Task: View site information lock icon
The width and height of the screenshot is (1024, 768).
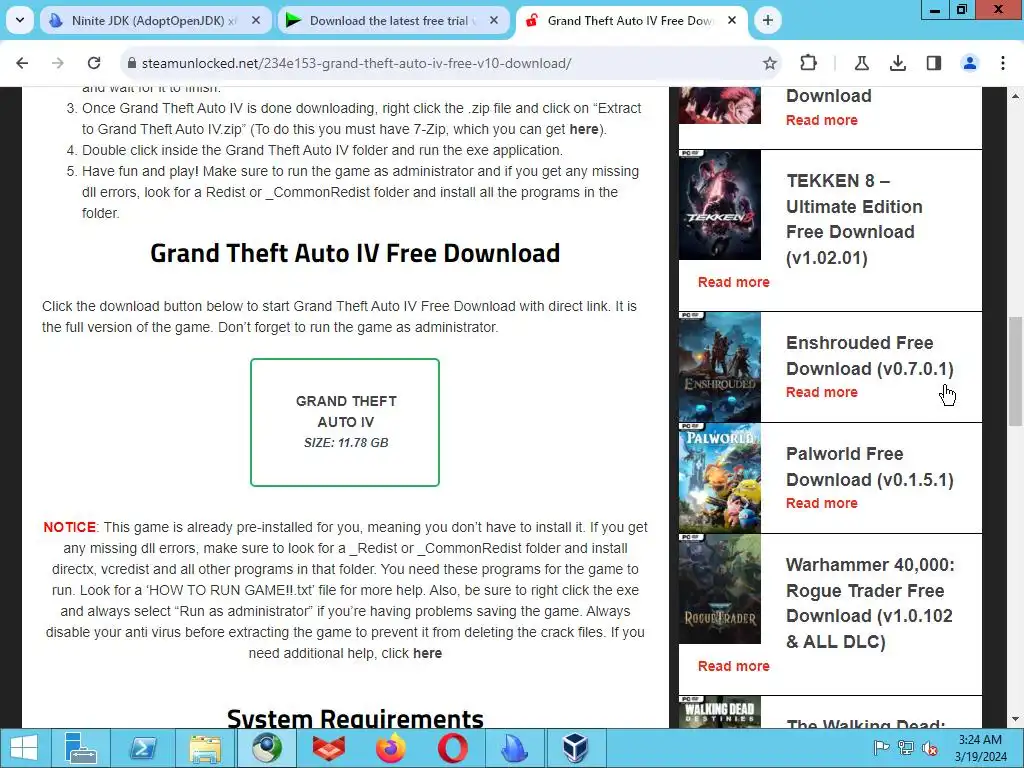Action: 132,63
